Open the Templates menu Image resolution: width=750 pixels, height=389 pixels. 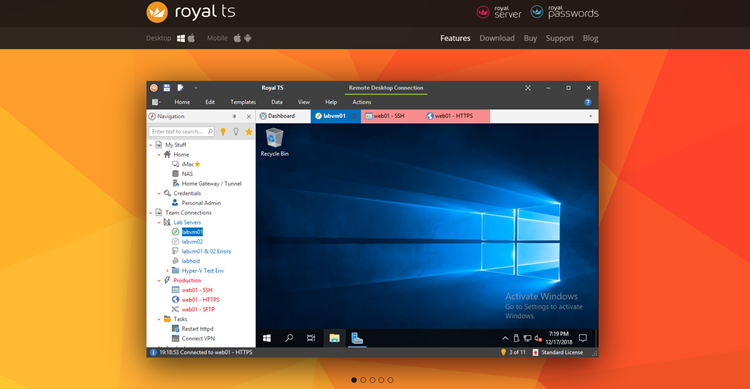point(243,102)
